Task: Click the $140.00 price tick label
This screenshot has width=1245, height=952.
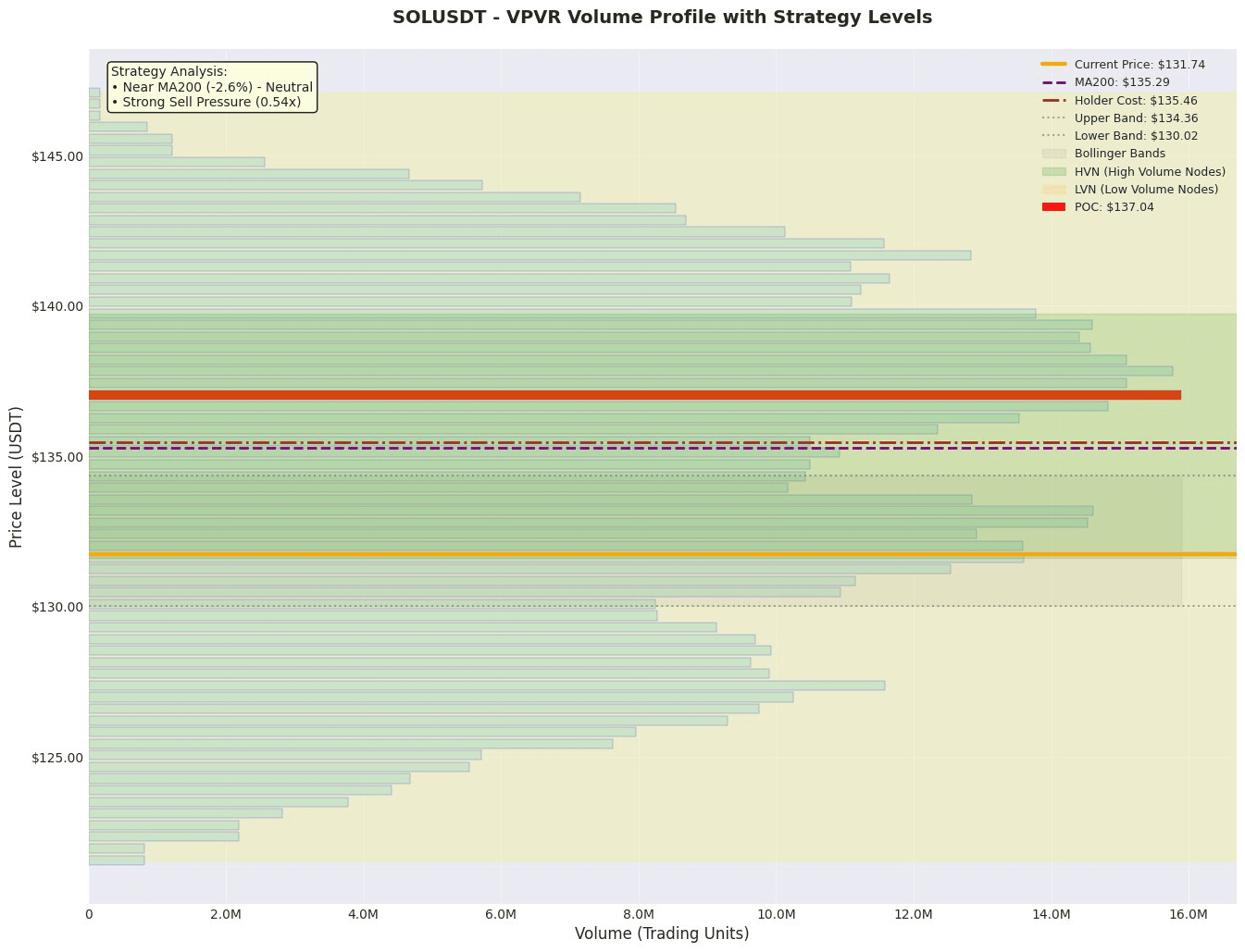Action: pyautogui.click(x=57, y=306)
